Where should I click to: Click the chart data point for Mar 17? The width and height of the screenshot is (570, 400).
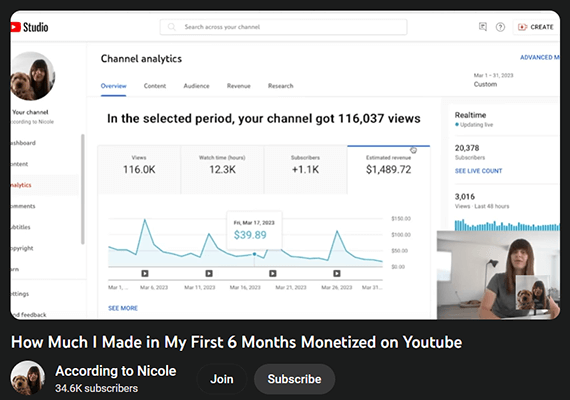[x=254, y=254]
